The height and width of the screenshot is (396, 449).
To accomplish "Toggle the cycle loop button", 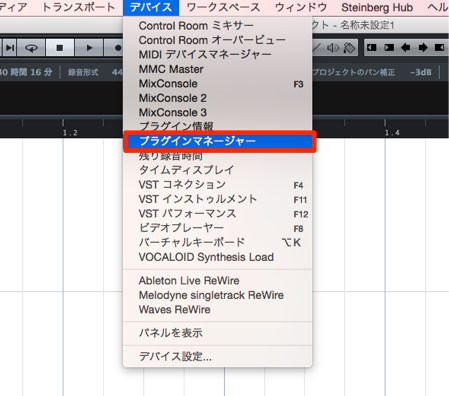I will pos(31,48).
